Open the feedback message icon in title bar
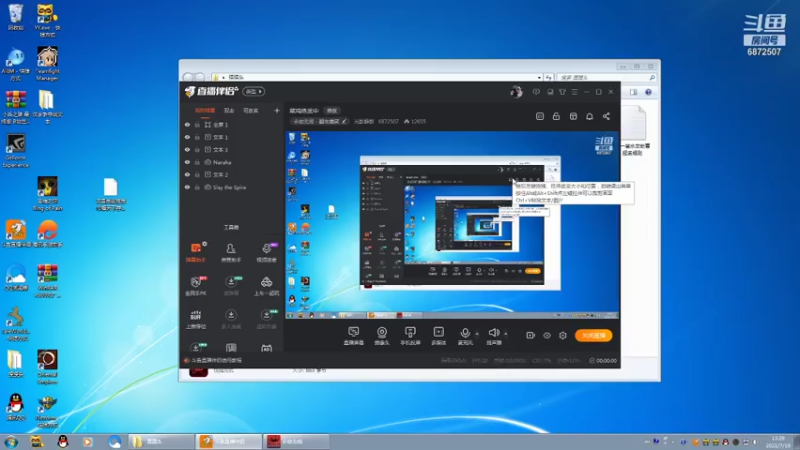 (x=536, y=92)
